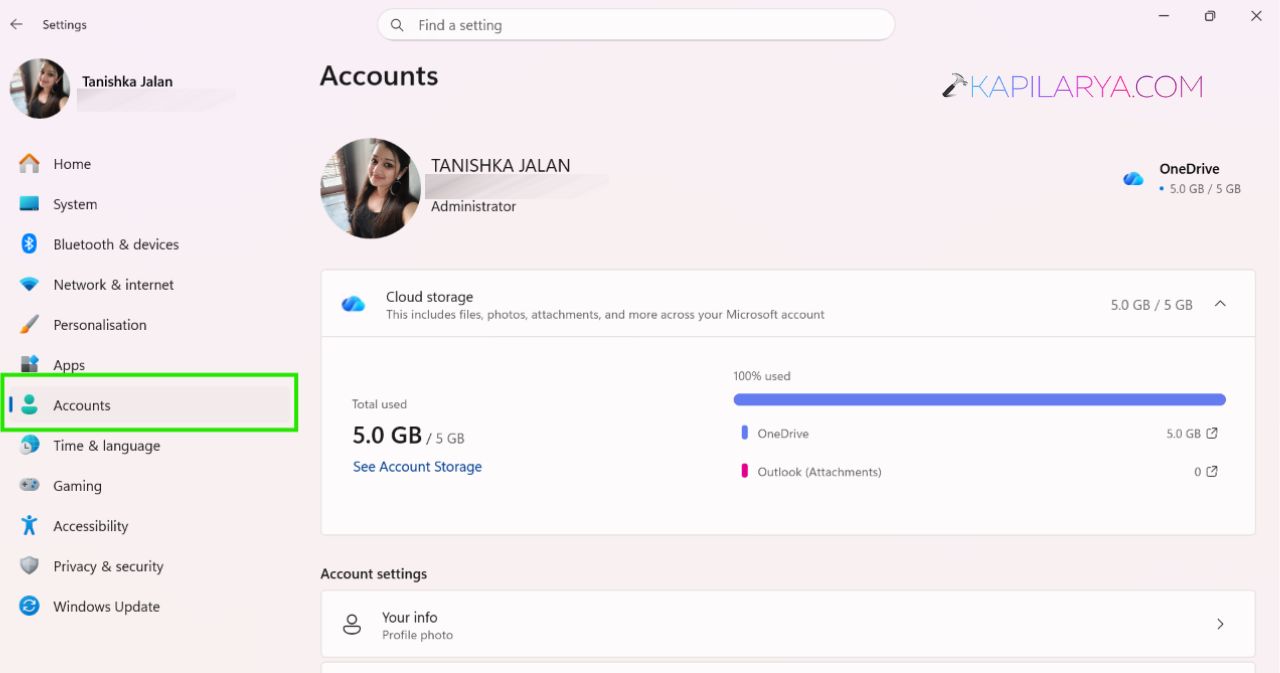The image size is (1280, 673).
Task: Click the Account settings heading
Action: [x=373, y=574]
